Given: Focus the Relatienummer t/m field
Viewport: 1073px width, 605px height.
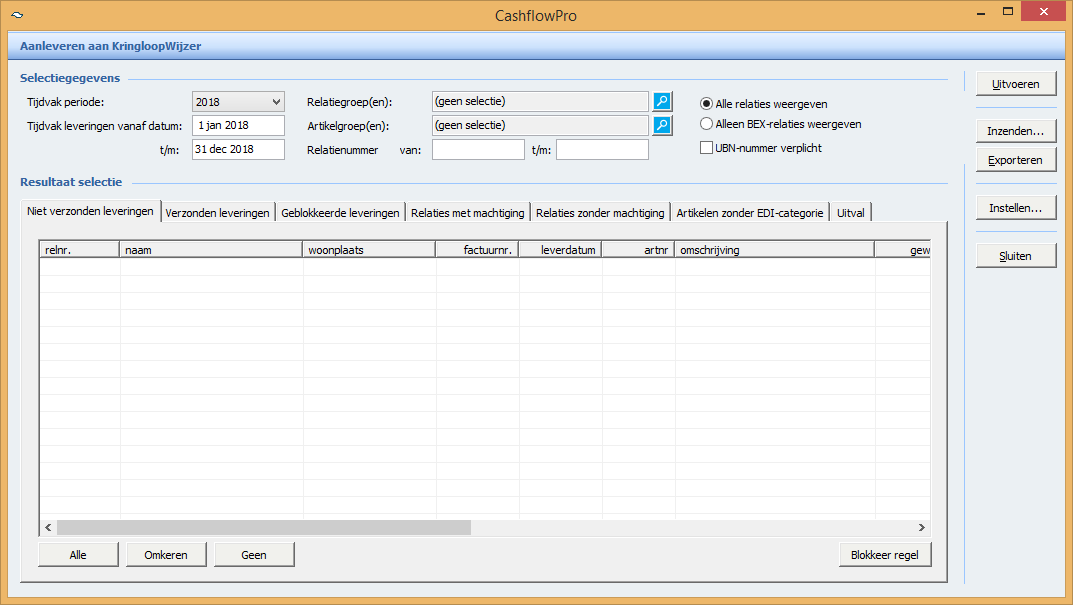Looking at the screenshot, I should point(602,149).
